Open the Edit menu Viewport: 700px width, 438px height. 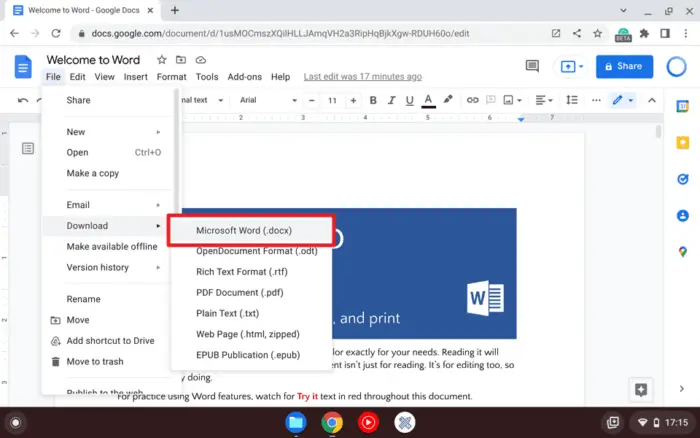click(x=77, y=77)
